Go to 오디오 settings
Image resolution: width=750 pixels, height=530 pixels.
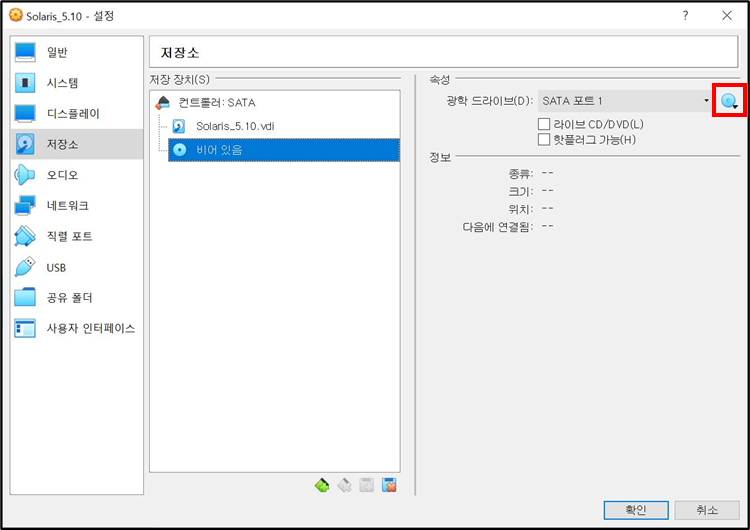click(77, 175)
